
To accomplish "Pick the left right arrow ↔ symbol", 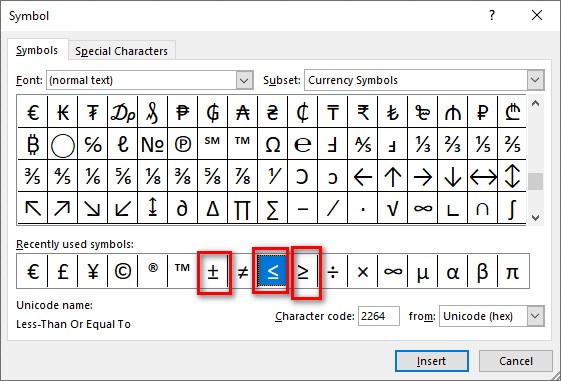I will [x=483, y=176].
